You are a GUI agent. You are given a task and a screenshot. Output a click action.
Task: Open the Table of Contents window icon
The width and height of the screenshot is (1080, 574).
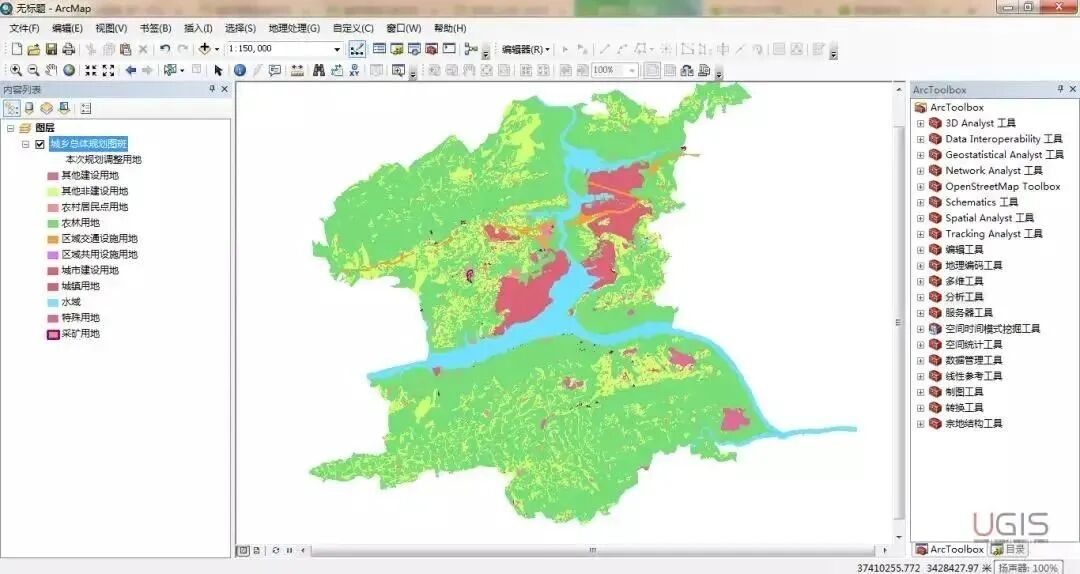coord(379,49)
